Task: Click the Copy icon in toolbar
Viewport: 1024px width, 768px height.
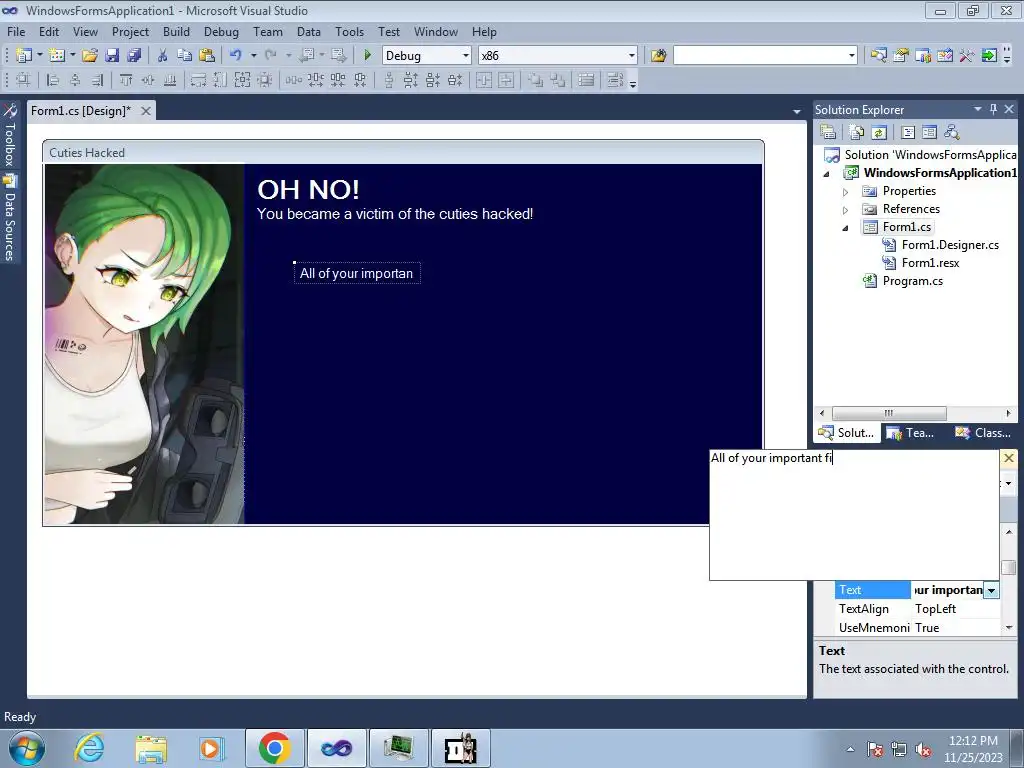Action: click(x=184, y=56)
